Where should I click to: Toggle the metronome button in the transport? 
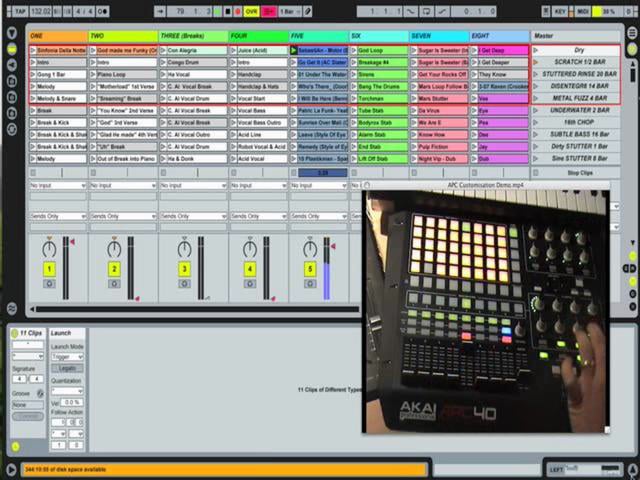point(102,11)
